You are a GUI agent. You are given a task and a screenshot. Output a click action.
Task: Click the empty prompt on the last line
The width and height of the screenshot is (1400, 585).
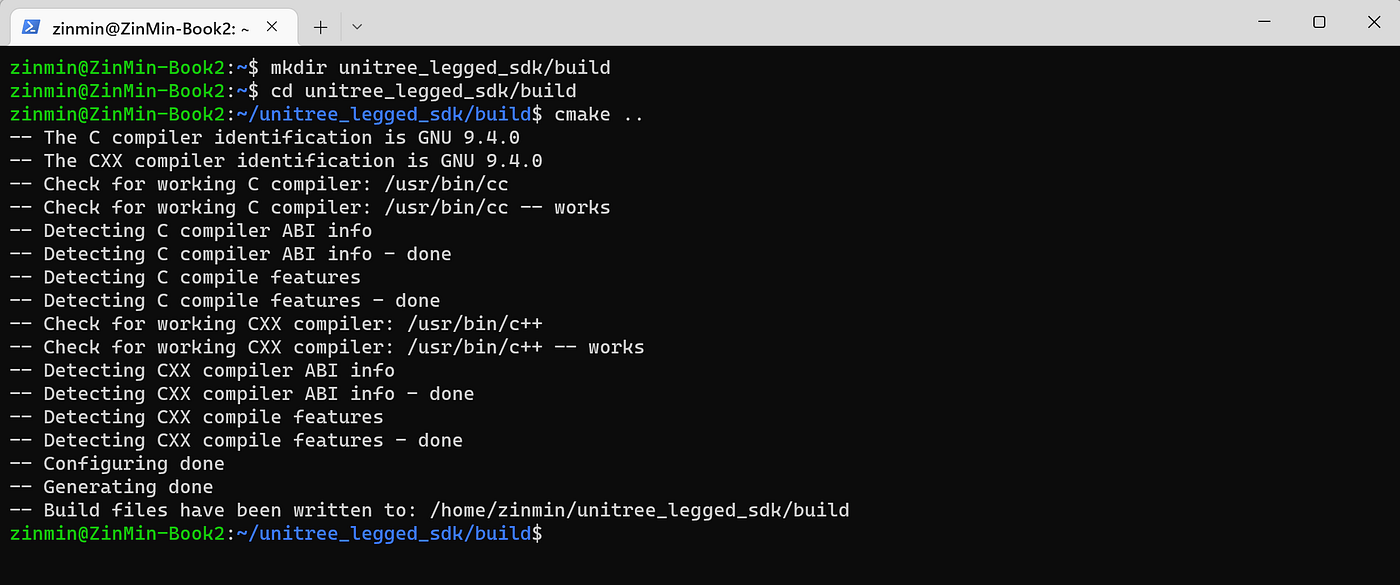[276, 534]
